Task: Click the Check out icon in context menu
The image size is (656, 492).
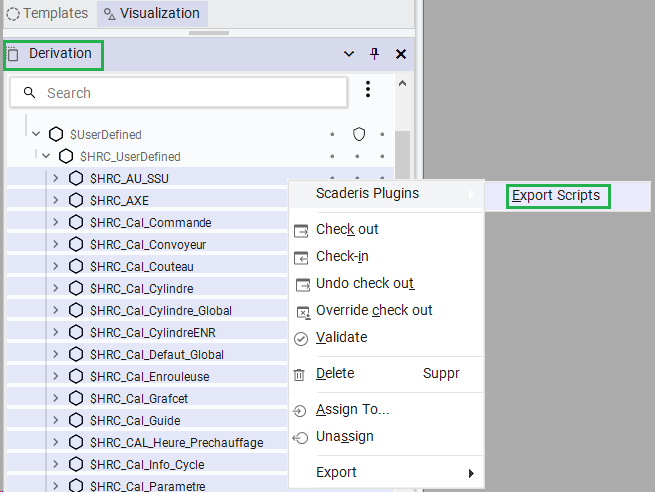Action: point(300,230)
